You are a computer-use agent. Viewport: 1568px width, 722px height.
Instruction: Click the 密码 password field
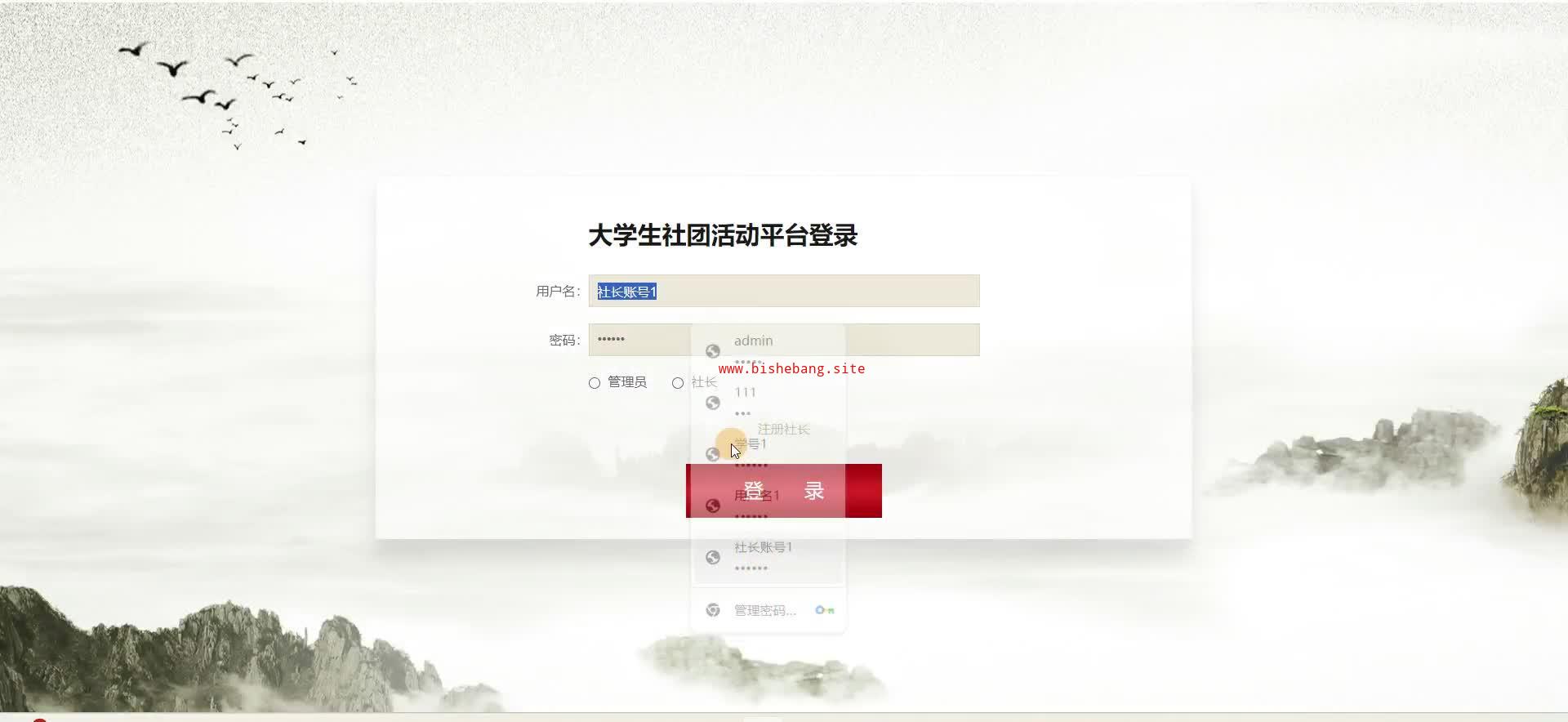[x=784, y=340]
